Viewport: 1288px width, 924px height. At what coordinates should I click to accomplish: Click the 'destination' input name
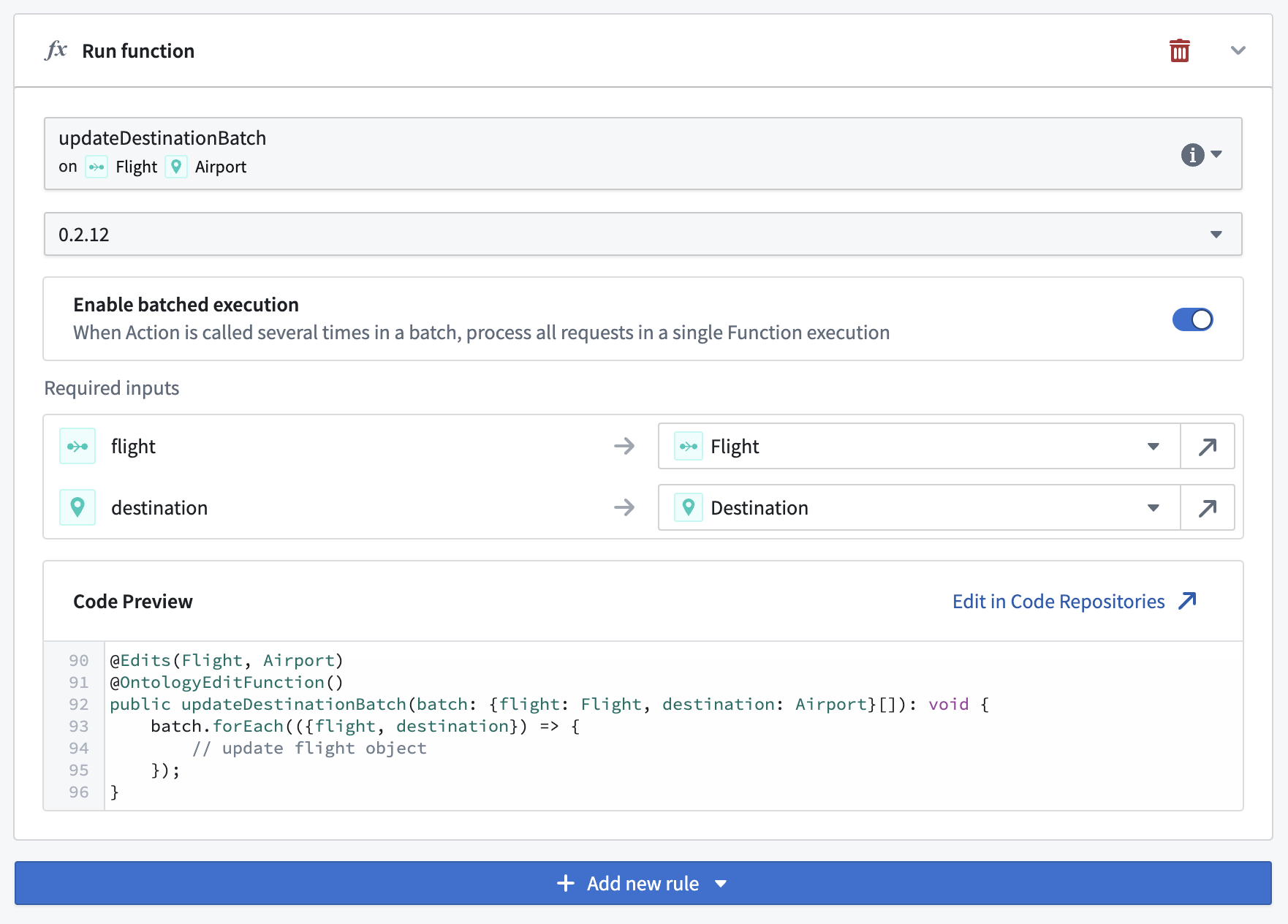tap(159, 508)
